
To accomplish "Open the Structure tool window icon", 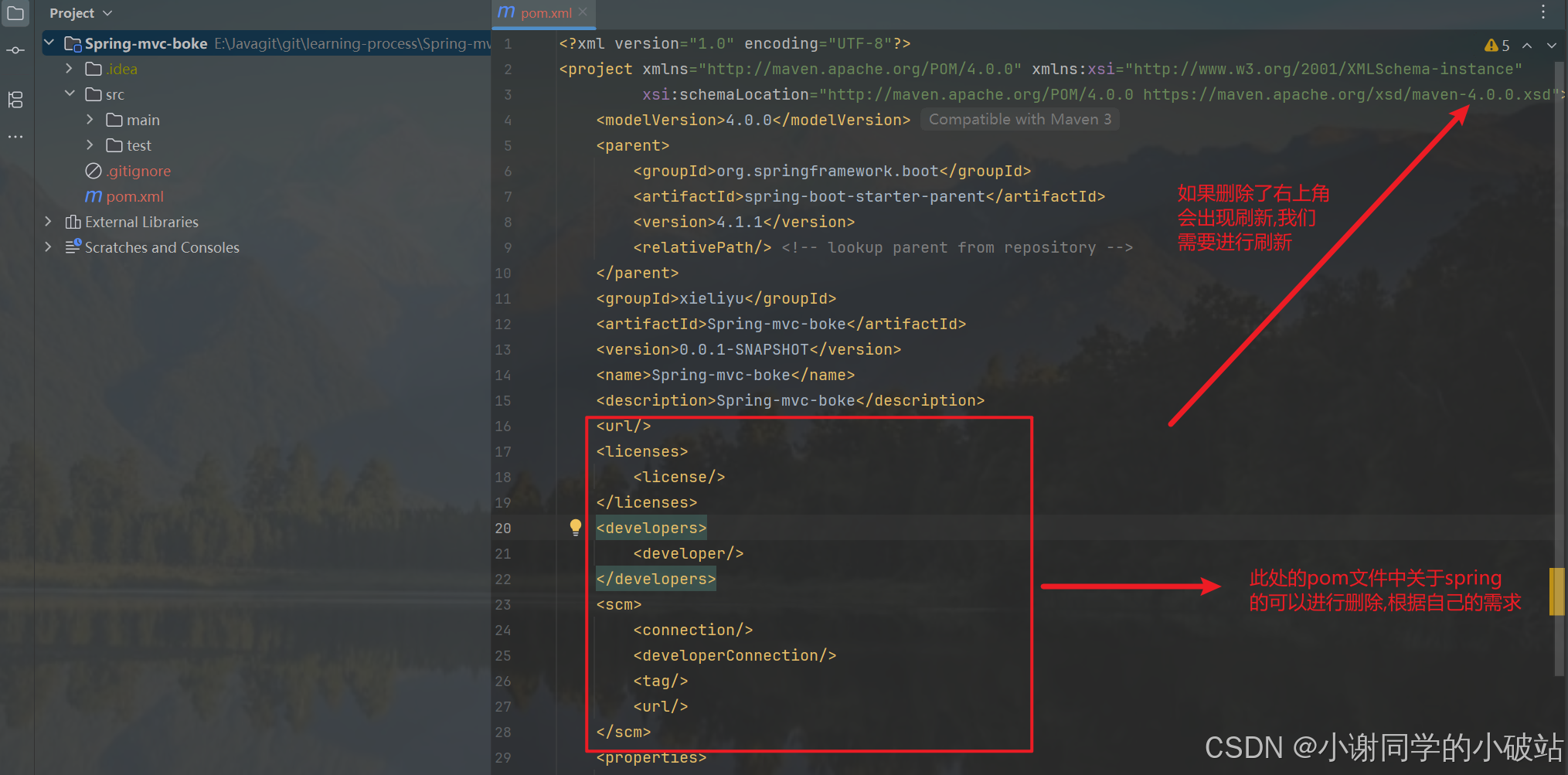I will coord(15,100).
